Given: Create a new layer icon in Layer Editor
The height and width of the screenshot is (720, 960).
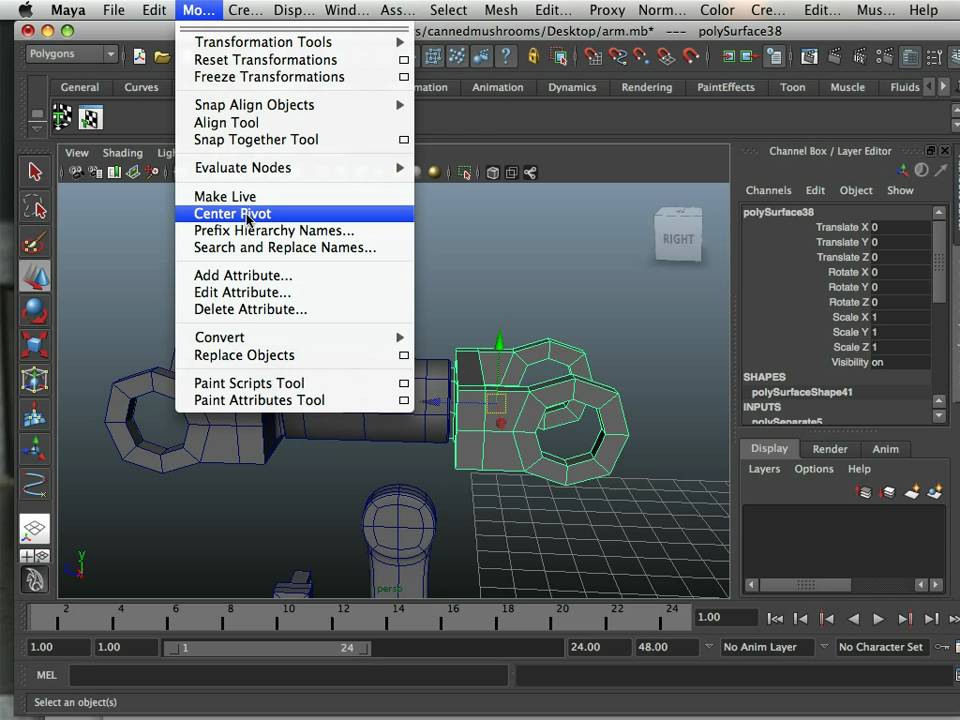Looking at the screenshot, I should [912, 492].
